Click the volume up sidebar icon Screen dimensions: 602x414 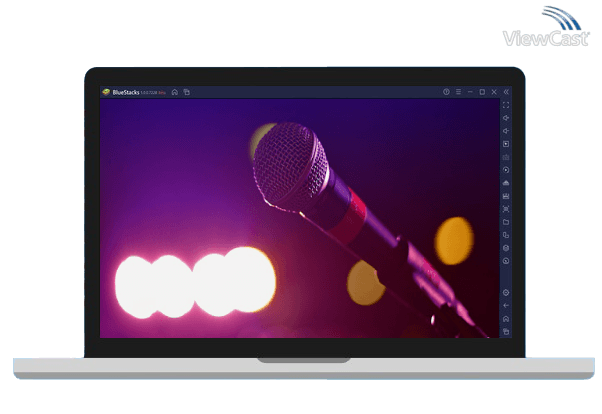[x=506, y=118]
